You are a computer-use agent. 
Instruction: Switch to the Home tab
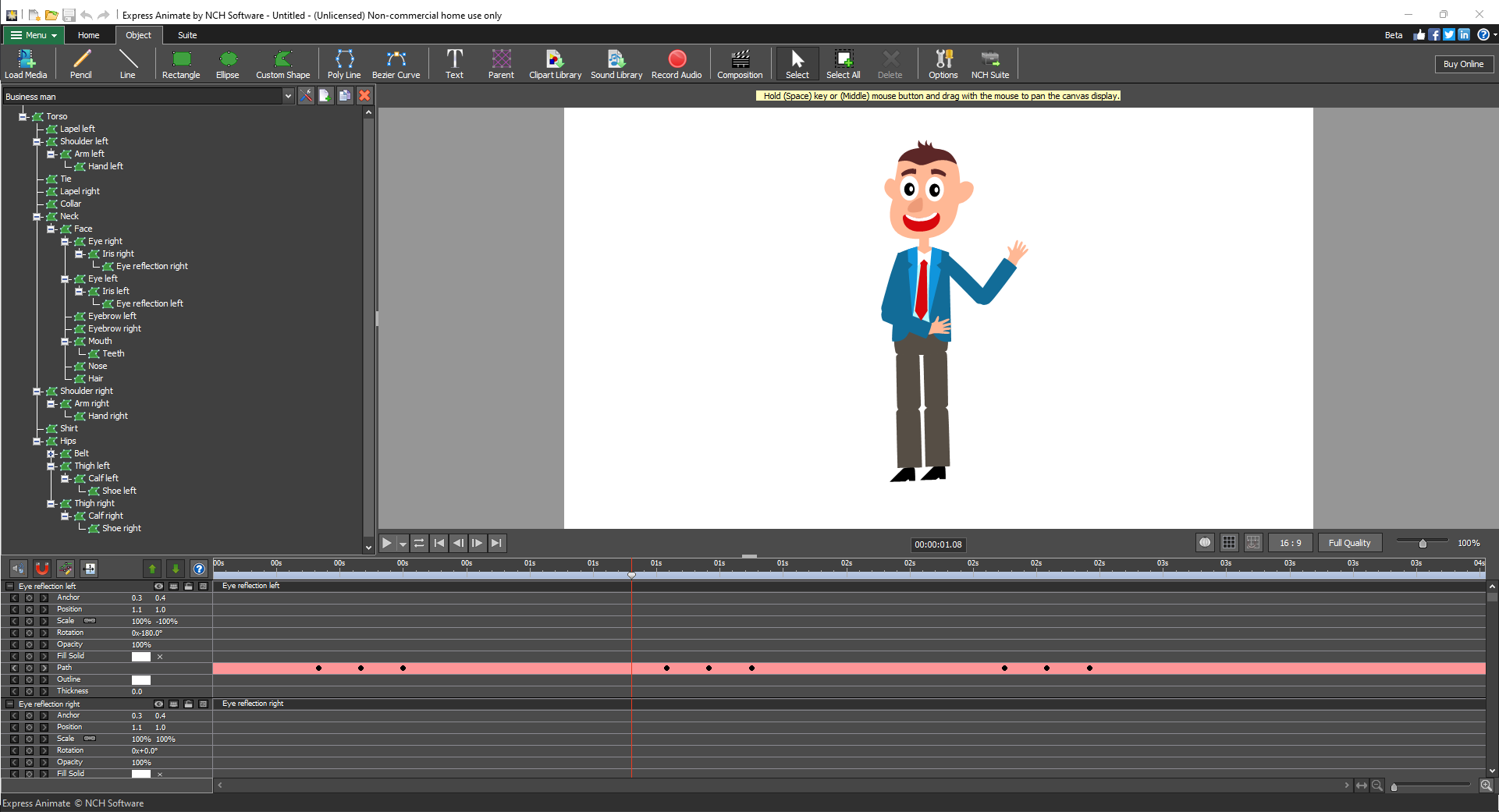point(88,35)
